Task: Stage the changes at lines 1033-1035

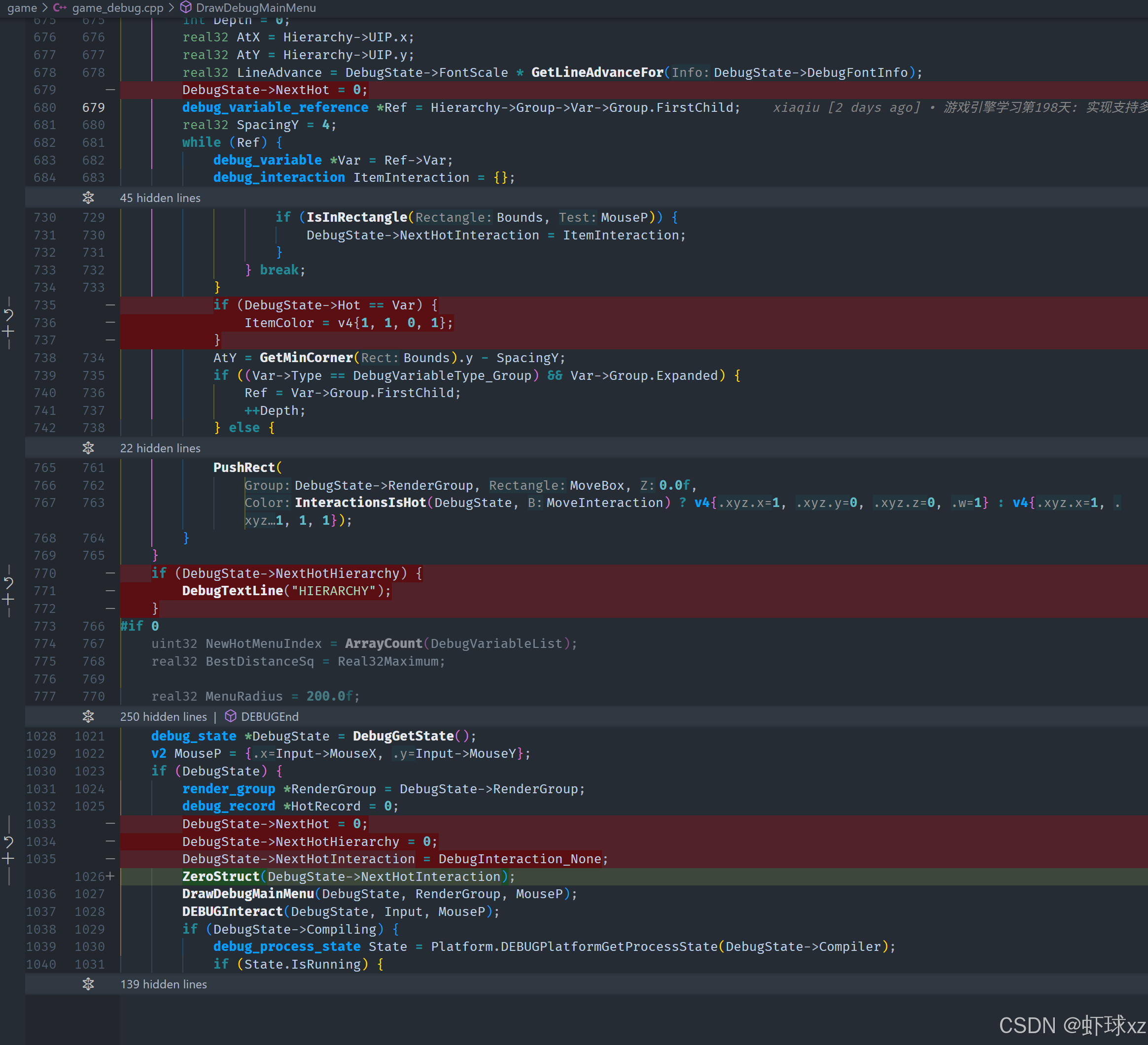Action: tap(8, 859)
